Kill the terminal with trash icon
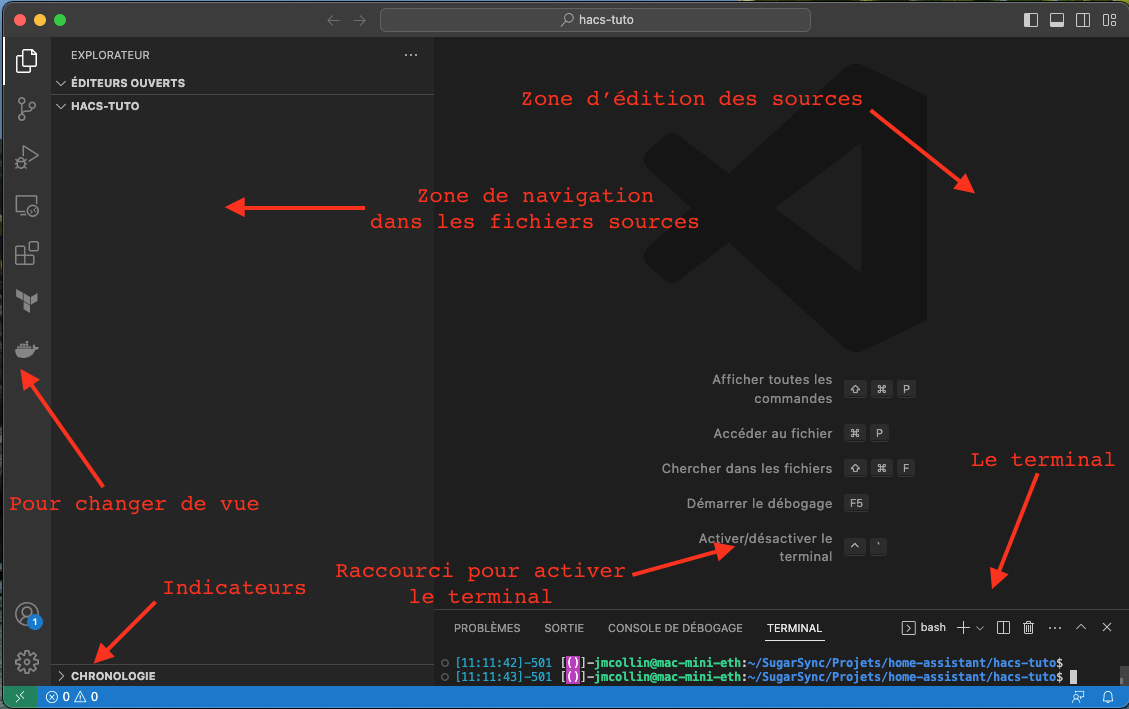The width and height of the screenshot is (1129, 709). [1028, 628]
